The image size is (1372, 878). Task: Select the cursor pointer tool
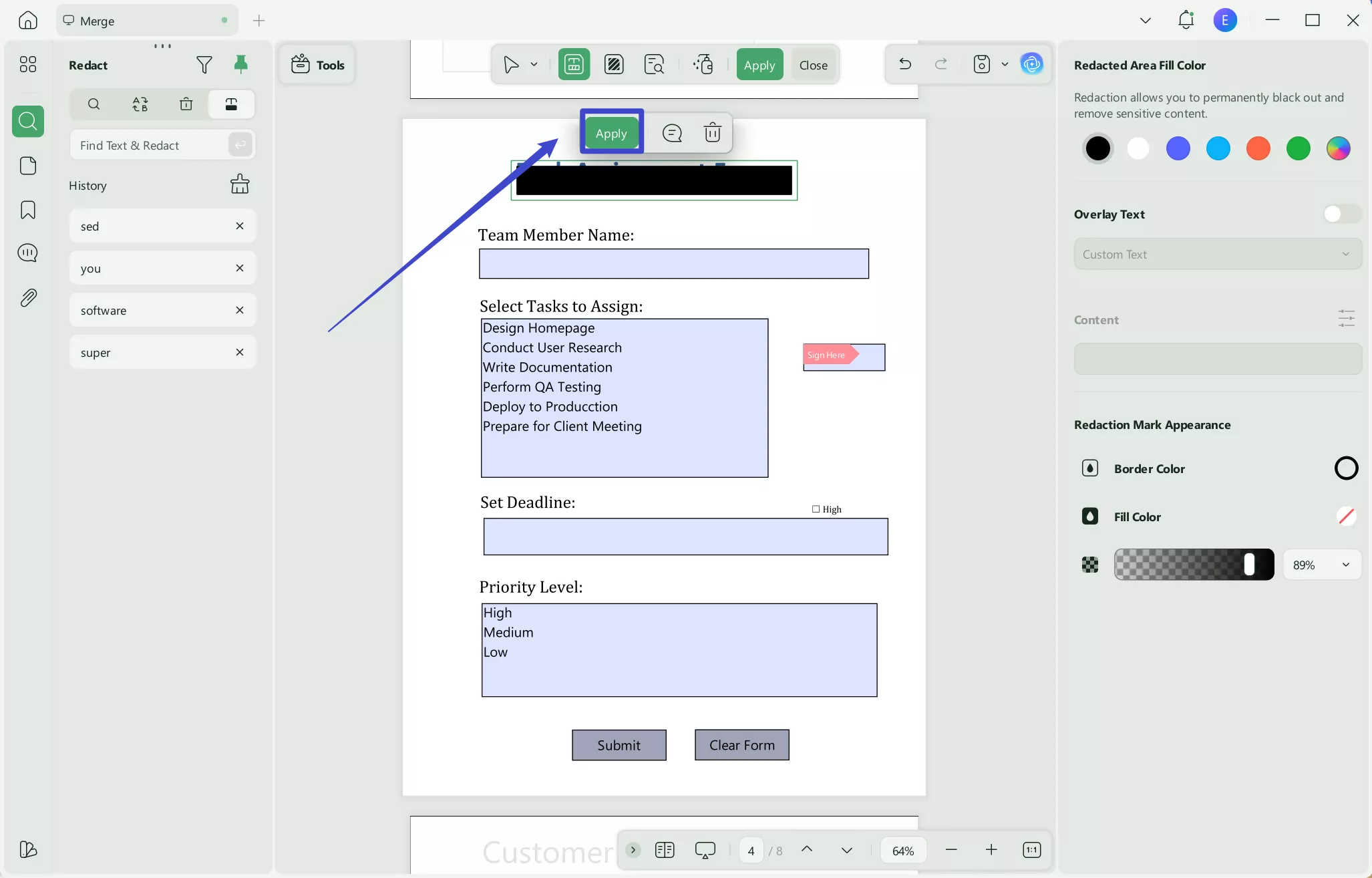click(512, 65)
